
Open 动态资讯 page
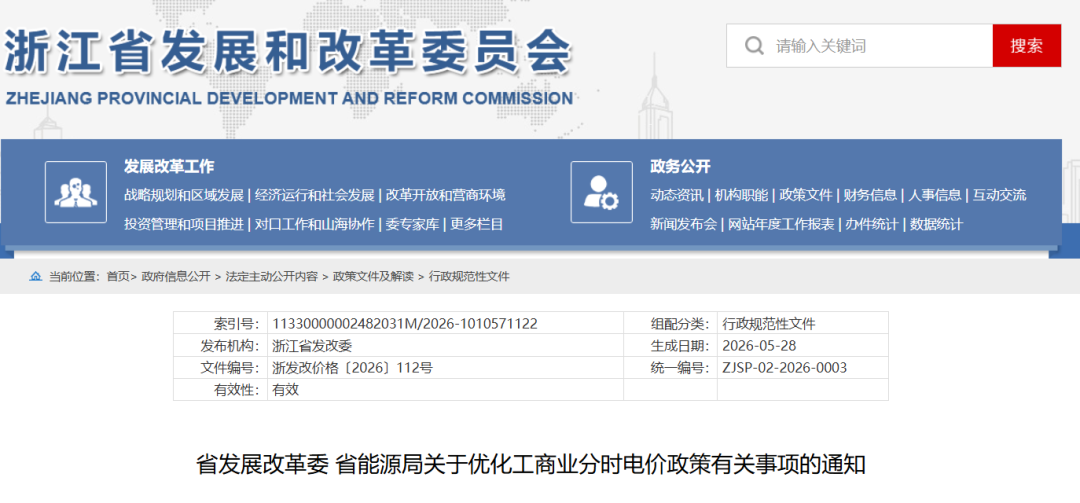(676, 195)
